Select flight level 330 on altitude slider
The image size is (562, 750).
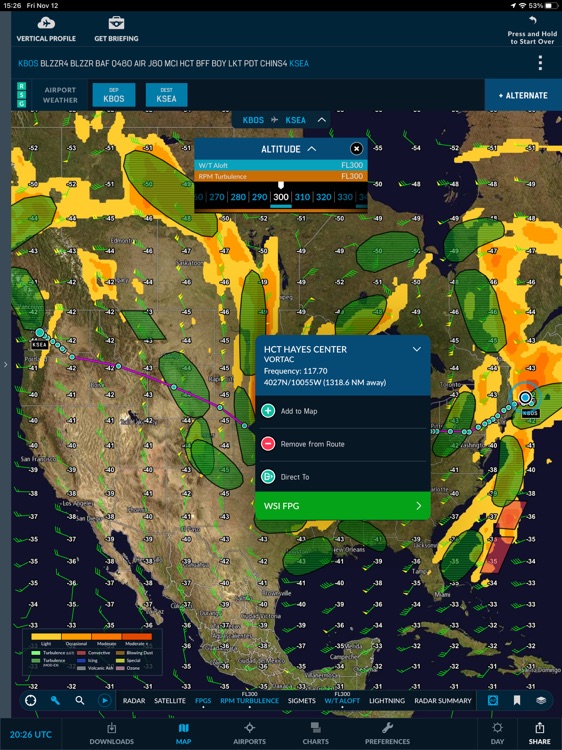pyautogui.click(x=345, y=197)
